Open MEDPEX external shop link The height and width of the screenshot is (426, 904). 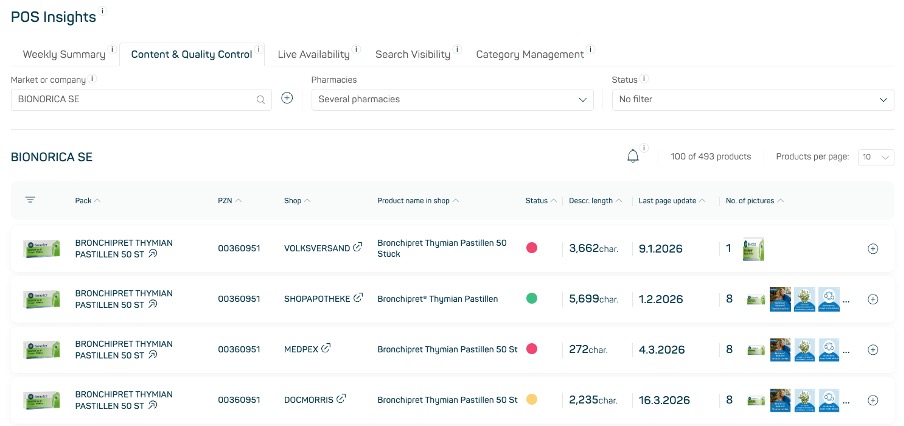click(x=326, y=348)
